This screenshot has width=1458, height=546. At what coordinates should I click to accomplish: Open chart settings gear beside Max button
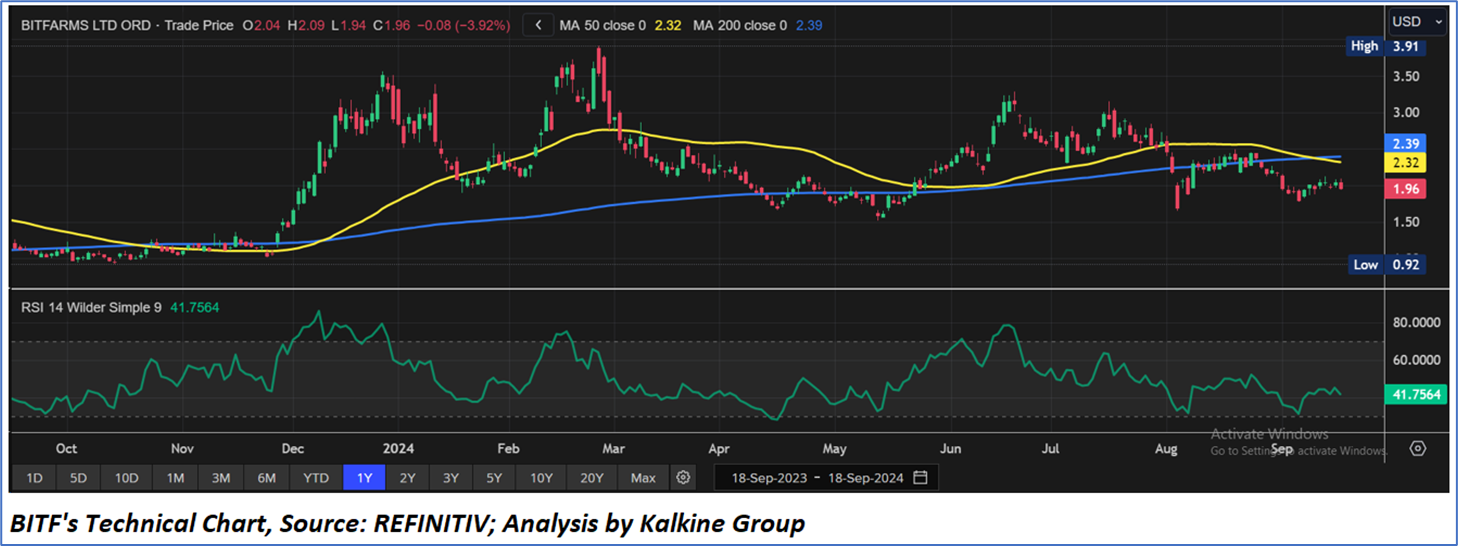coord(683,478)
